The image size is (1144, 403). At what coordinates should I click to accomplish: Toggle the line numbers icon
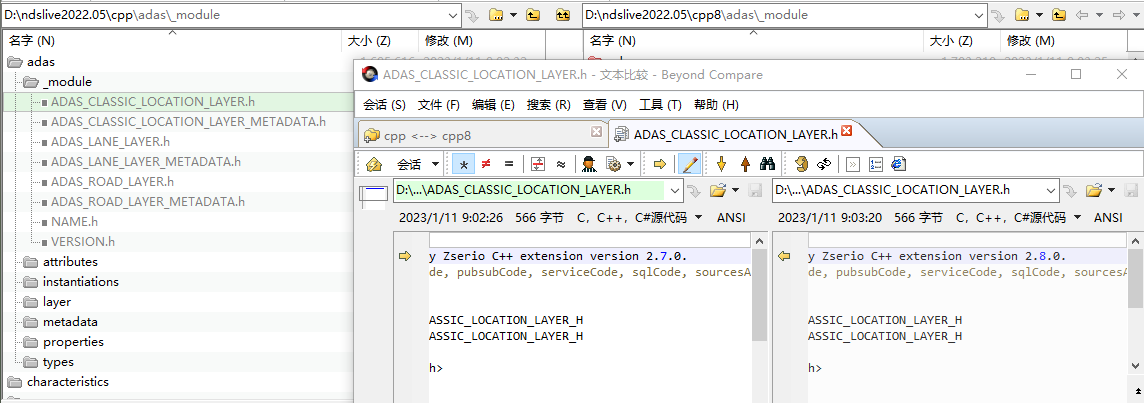tap(876, 164)
